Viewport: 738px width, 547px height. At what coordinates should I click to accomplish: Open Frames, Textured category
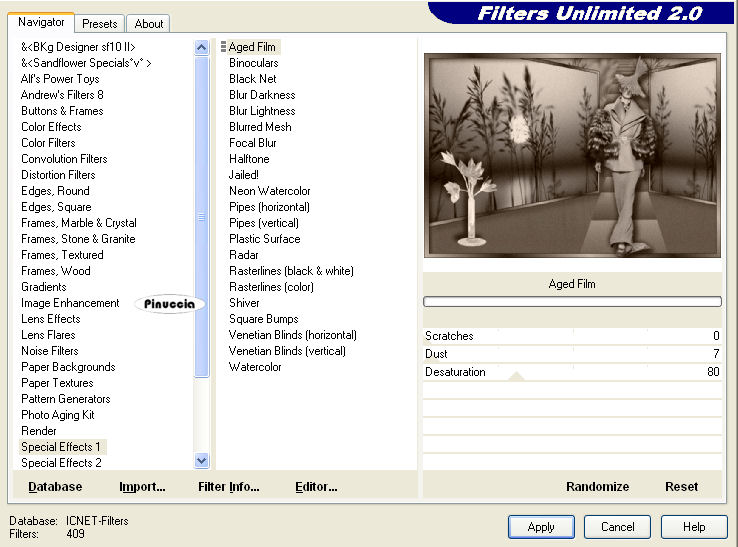click(62, 255)
